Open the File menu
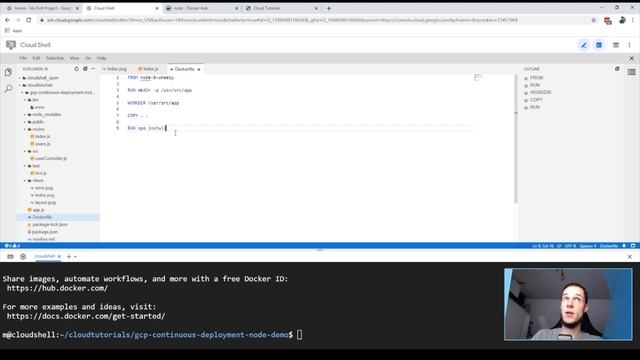 [x=23, y=58]
